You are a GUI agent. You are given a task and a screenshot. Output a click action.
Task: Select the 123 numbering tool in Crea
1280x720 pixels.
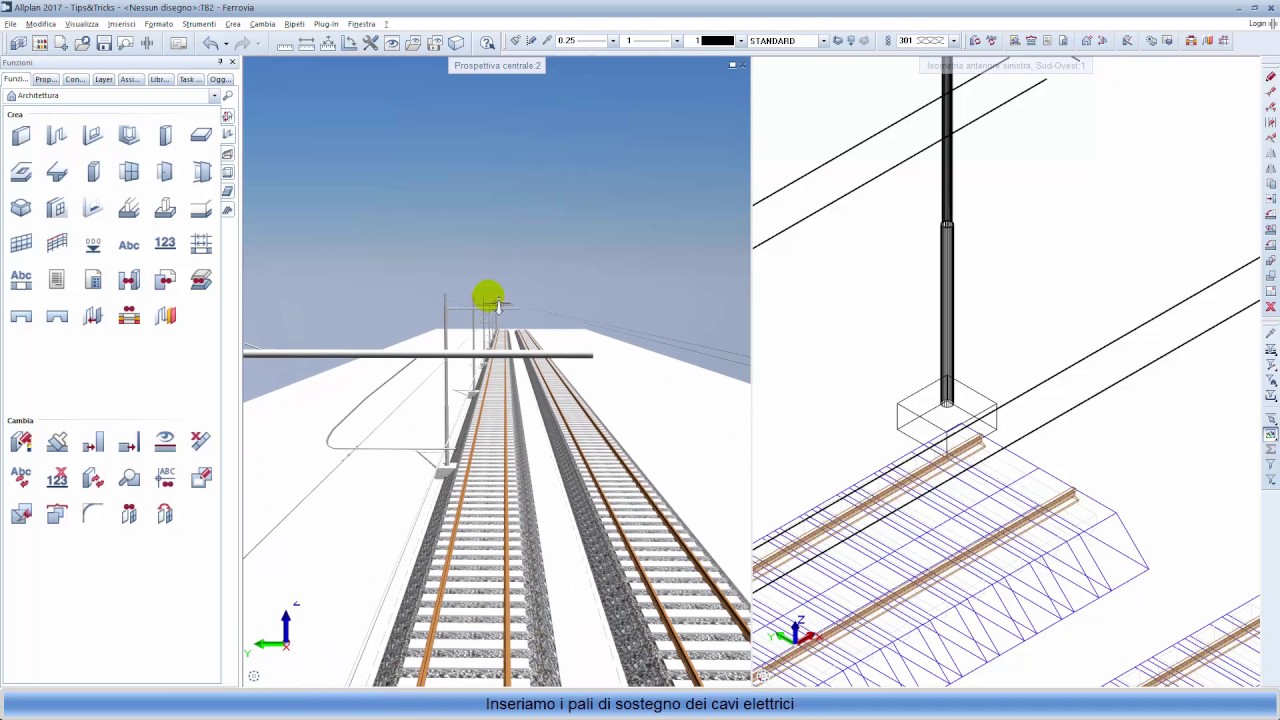click(165, 244)
